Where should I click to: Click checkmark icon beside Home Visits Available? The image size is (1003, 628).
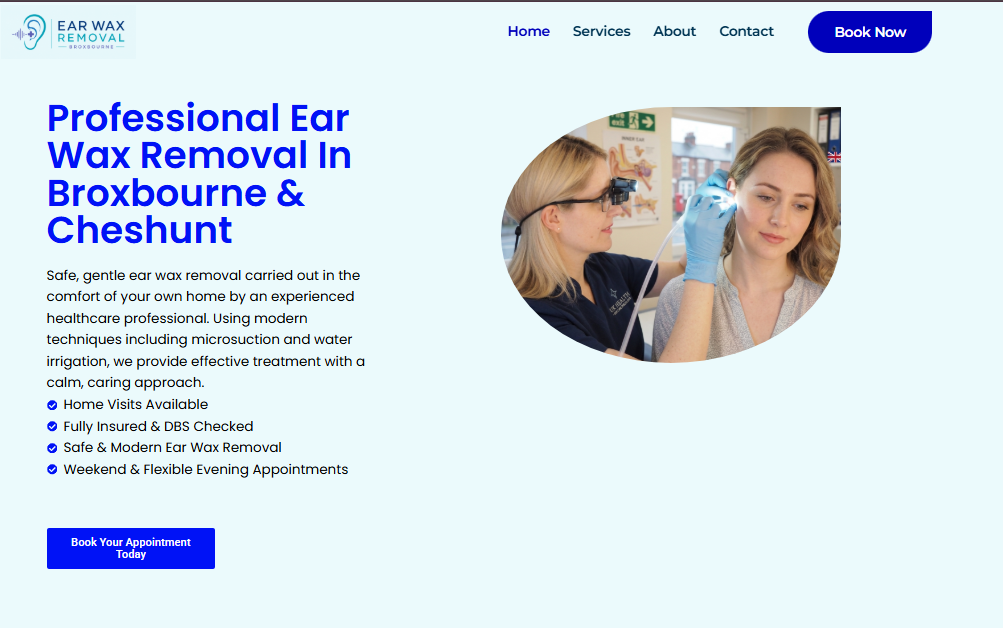pos(52,405)
